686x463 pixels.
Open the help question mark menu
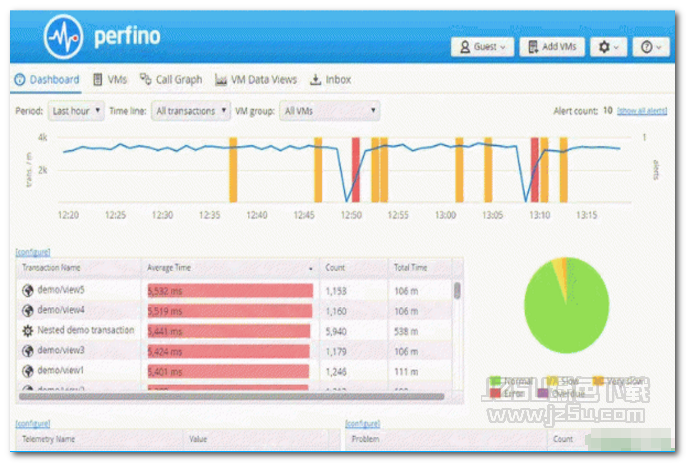pyautogui.click(x=651, y=47)
